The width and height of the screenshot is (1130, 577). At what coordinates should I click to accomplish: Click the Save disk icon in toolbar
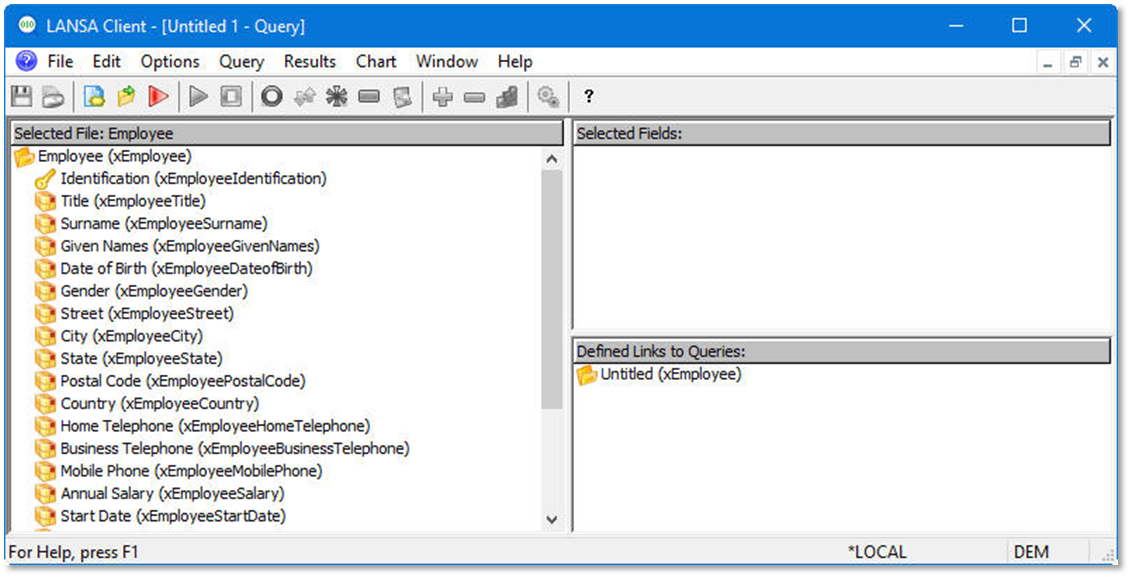pos(22,96)
